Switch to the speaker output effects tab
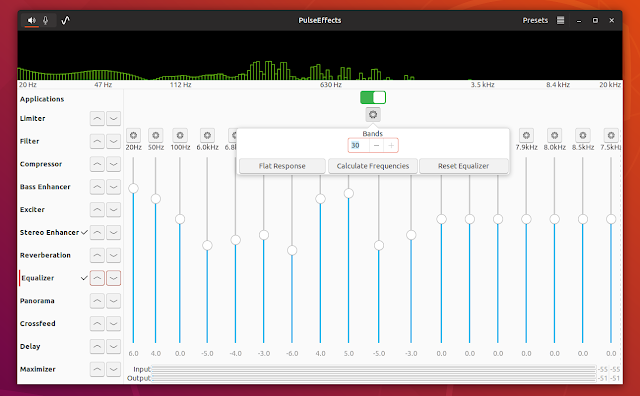The image size is (640, 396). (x=31, y=20)
